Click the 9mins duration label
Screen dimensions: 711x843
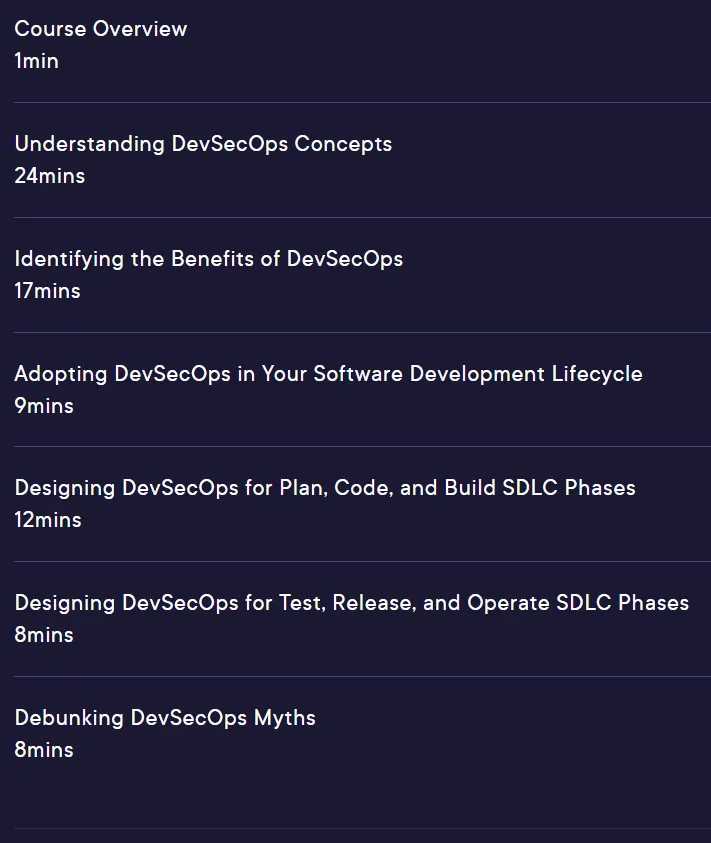[44, 406]
